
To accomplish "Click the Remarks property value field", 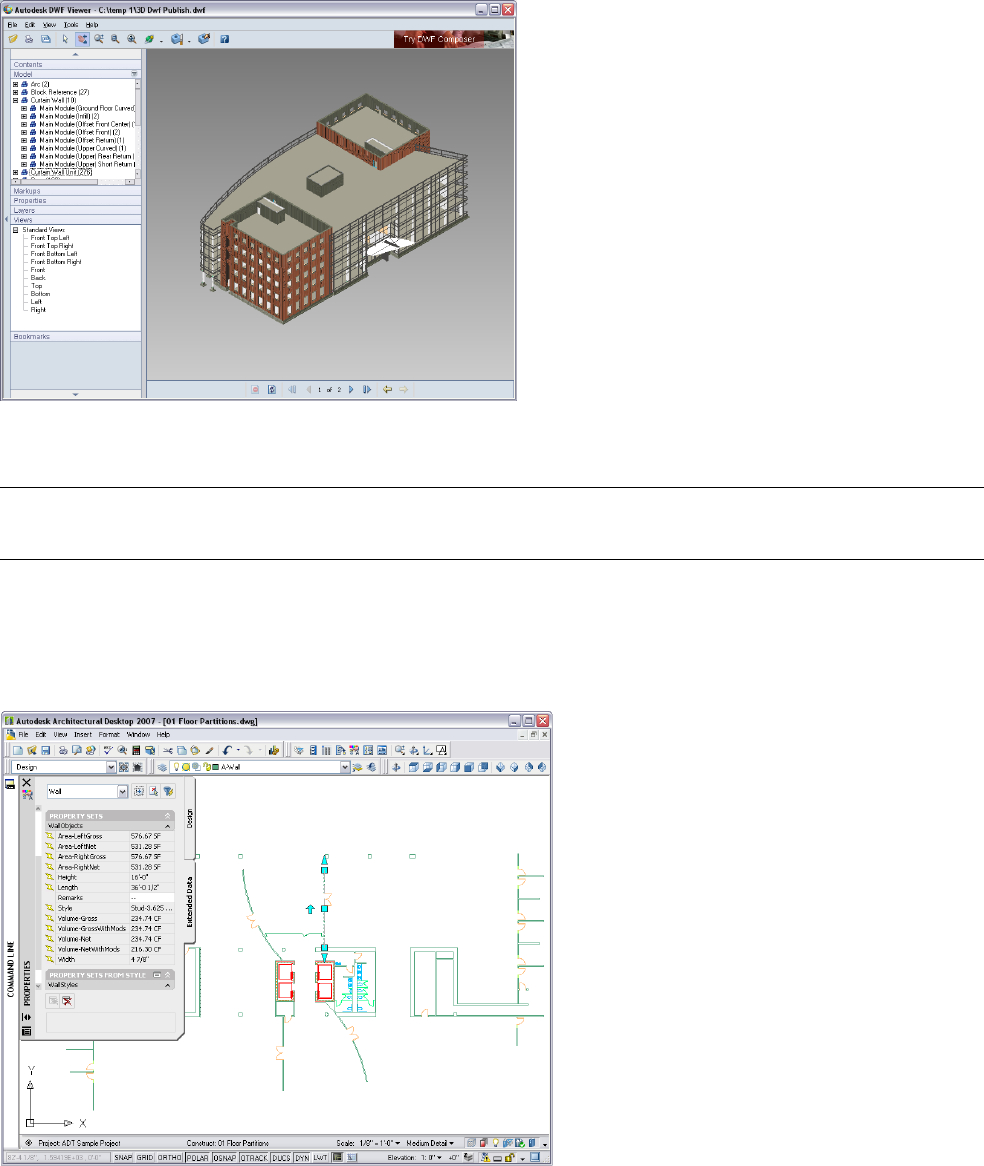I will [x=152, y=898].
